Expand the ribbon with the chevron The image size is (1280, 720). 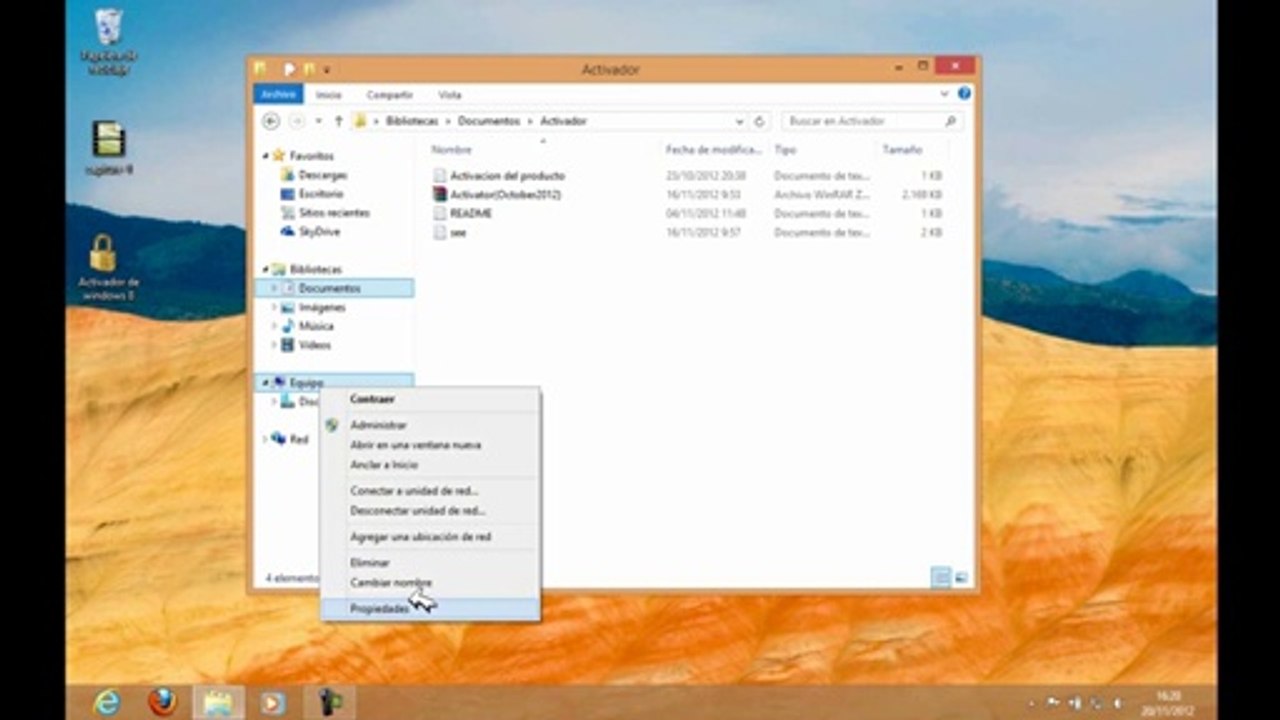(x=944, y=93)
